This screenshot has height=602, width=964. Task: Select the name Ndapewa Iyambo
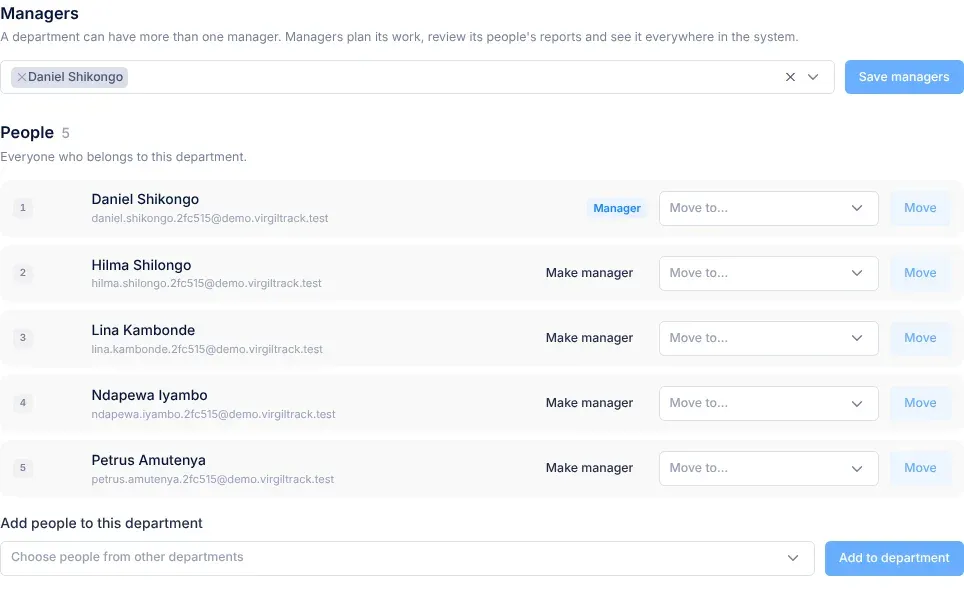(149, 395)
